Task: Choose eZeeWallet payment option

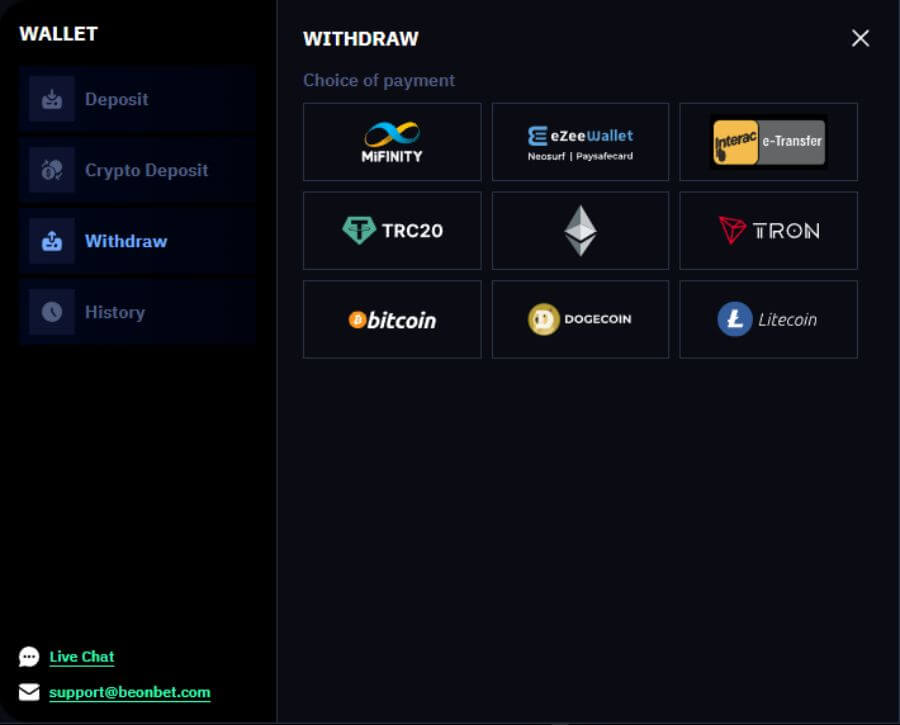Action: (x=580, y=142)
